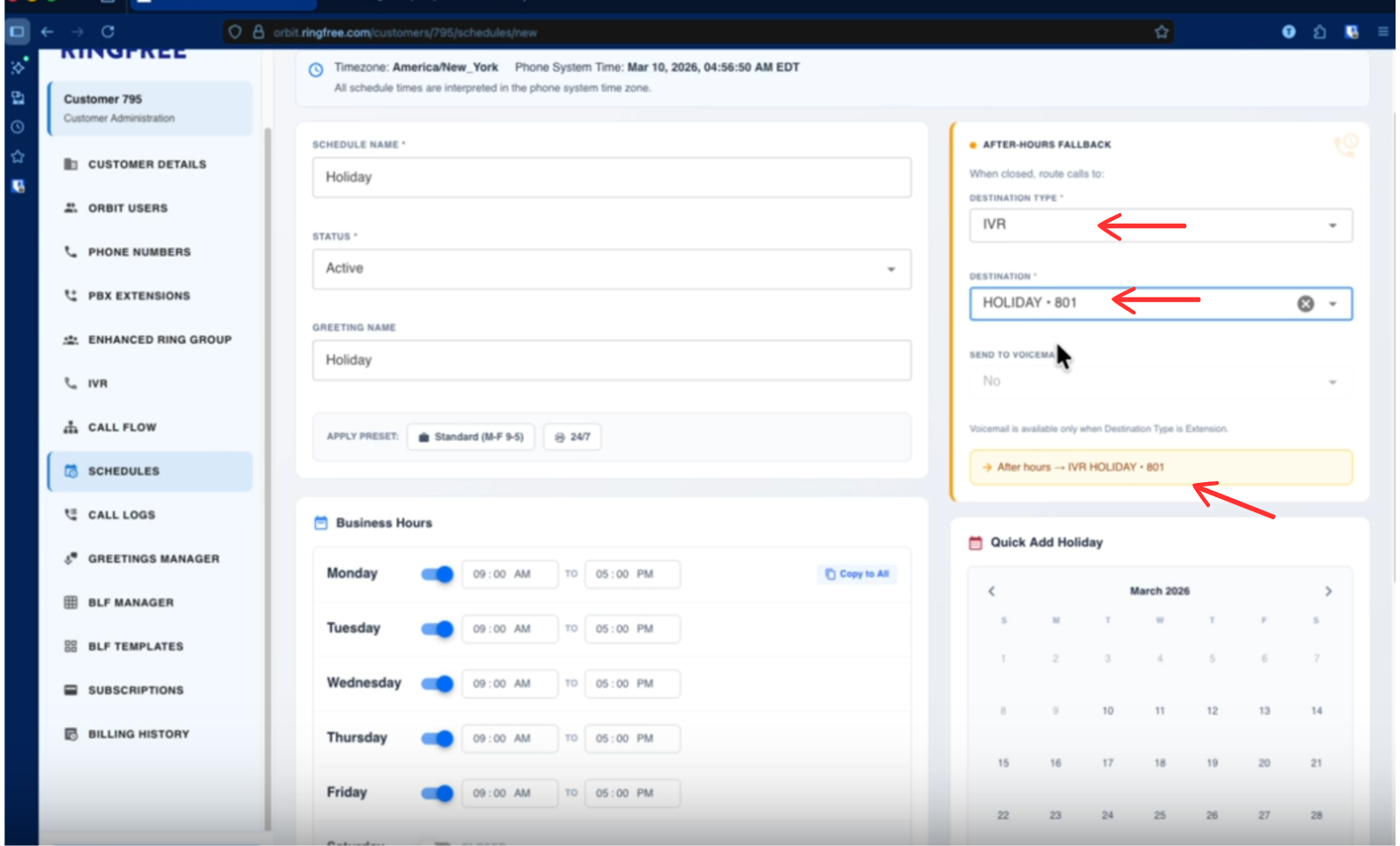Go to previous month in holiday calendar
Screen dimensions: 1400x846
tap(992, 591)
